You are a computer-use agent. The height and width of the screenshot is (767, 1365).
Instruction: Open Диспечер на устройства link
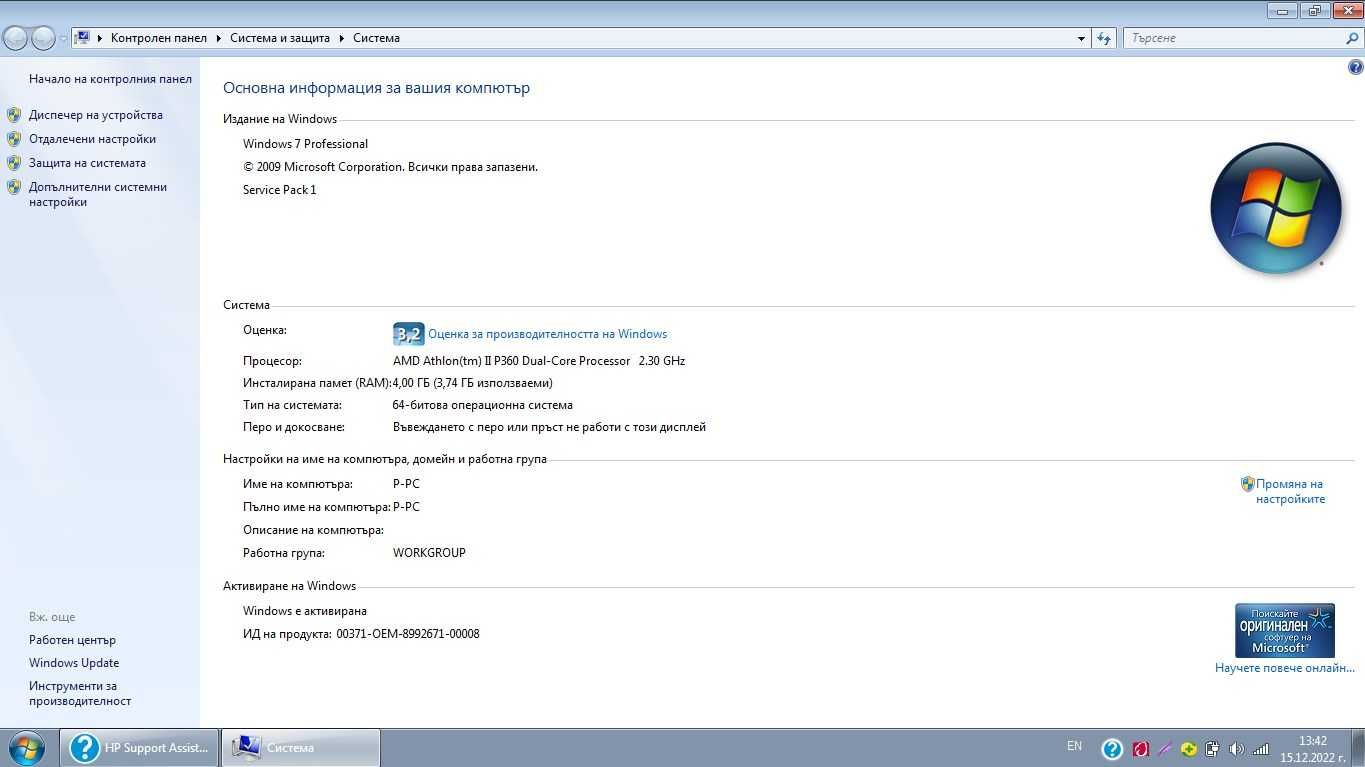tap(95, 115)
